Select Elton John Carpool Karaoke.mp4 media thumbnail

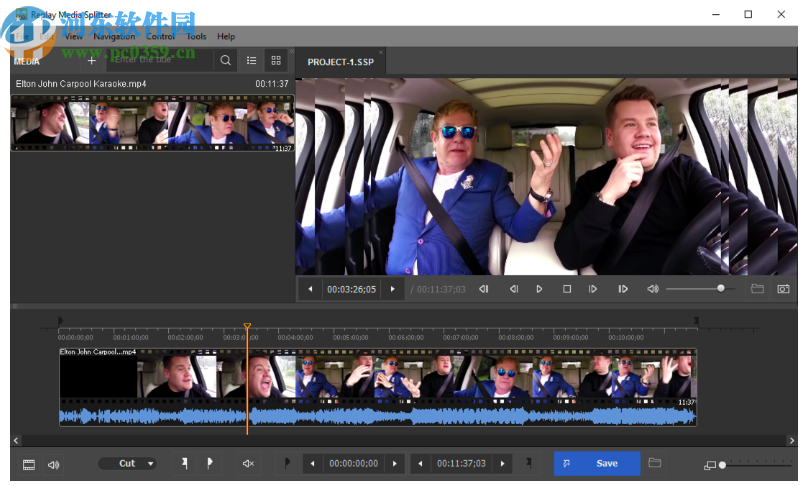pos(152,123)
